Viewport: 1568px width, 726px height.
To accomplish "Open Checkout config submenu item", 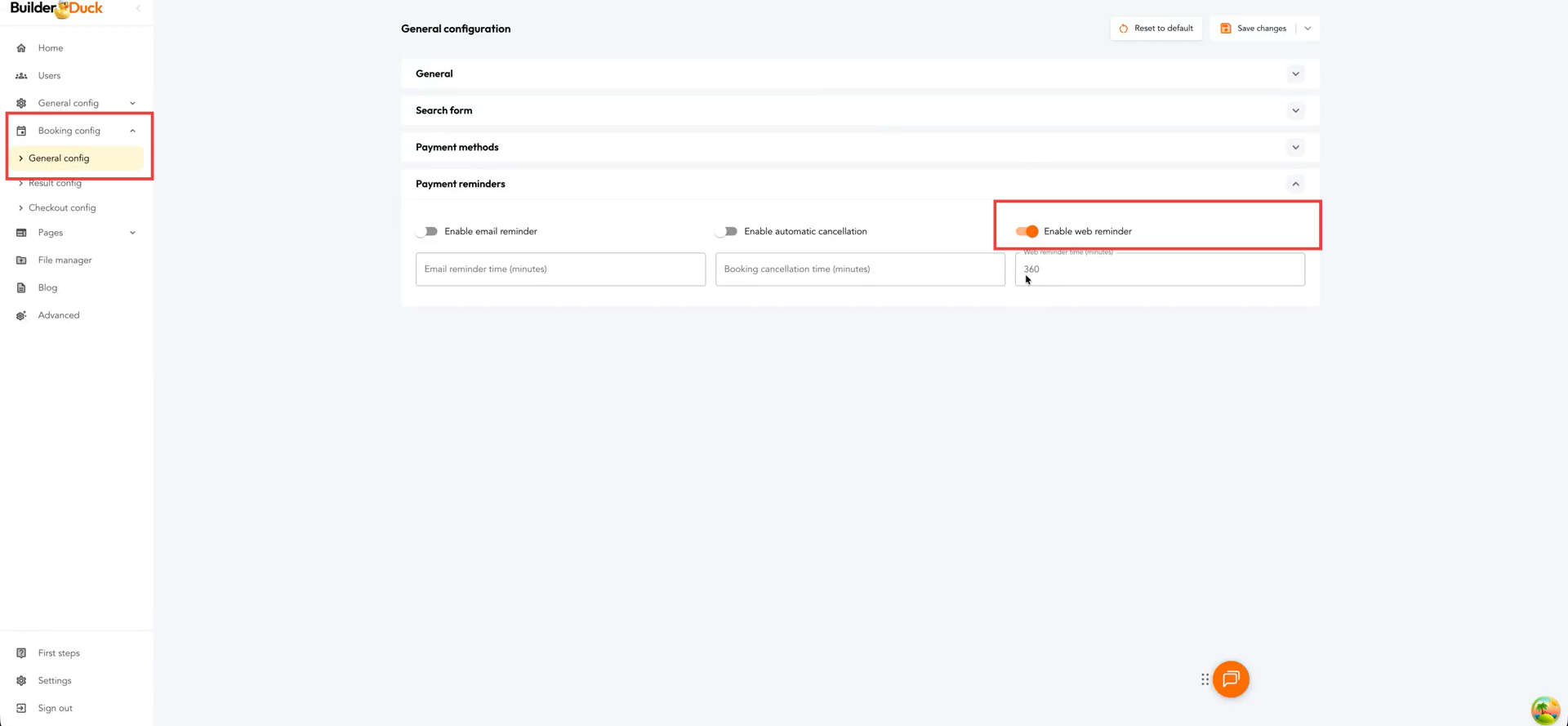I will (62, 208).
